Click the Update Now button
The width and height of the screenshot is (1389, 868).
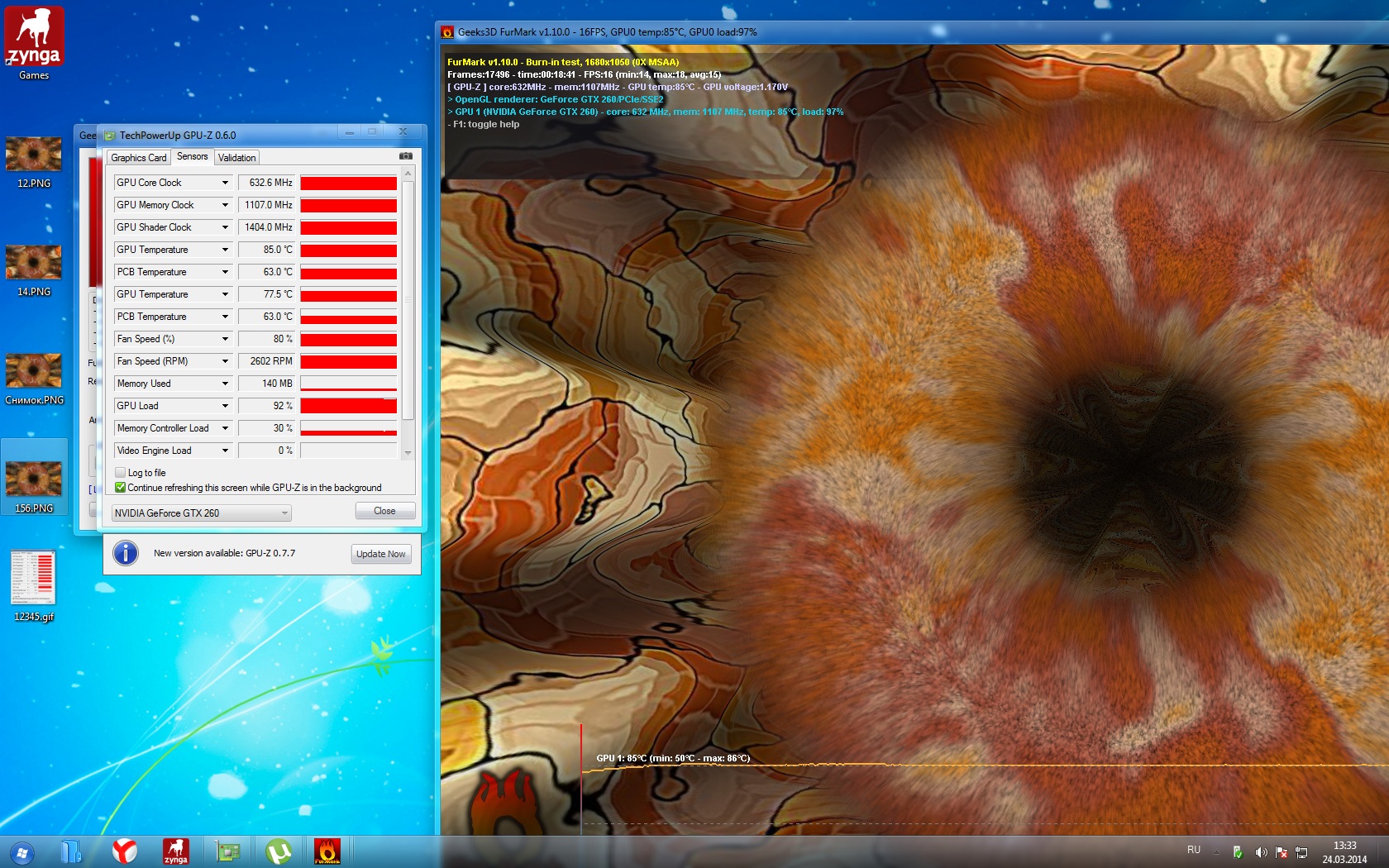[381, 554]
